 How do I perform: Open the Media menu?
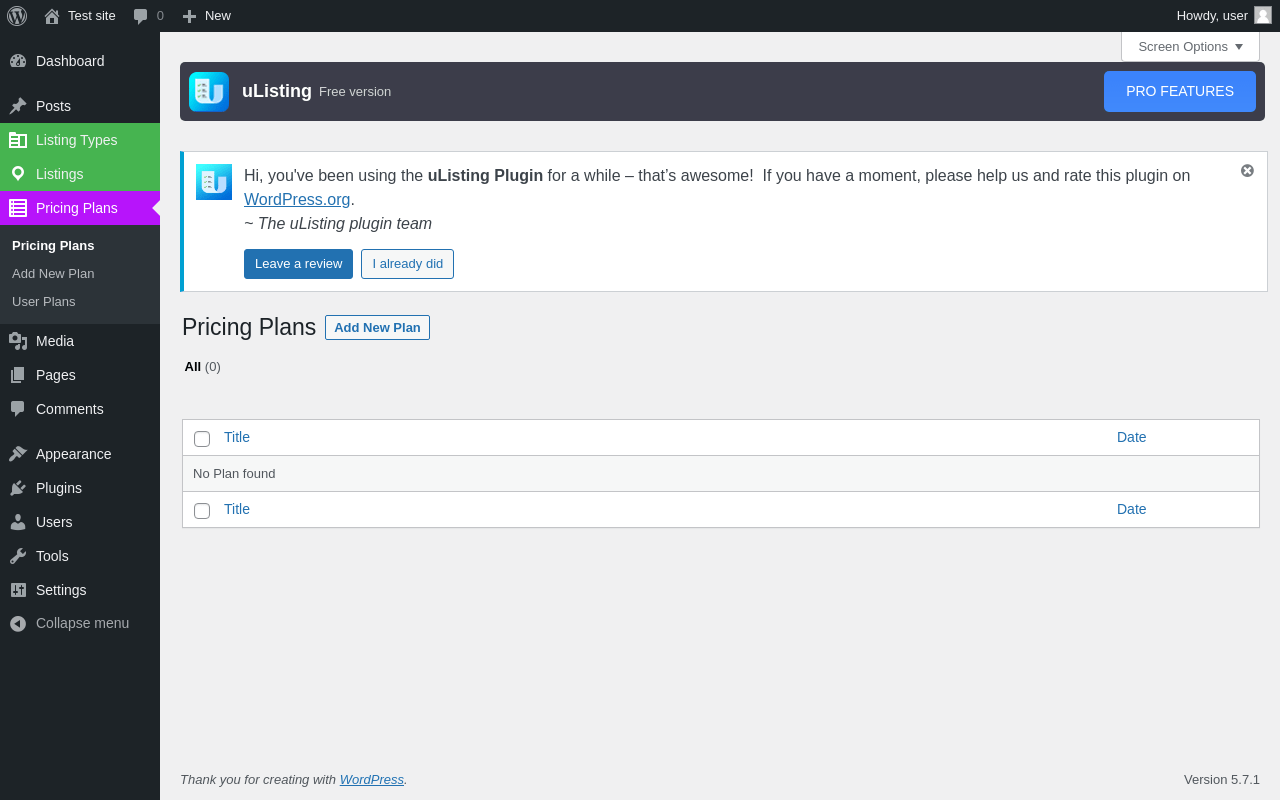pos(80,341)
